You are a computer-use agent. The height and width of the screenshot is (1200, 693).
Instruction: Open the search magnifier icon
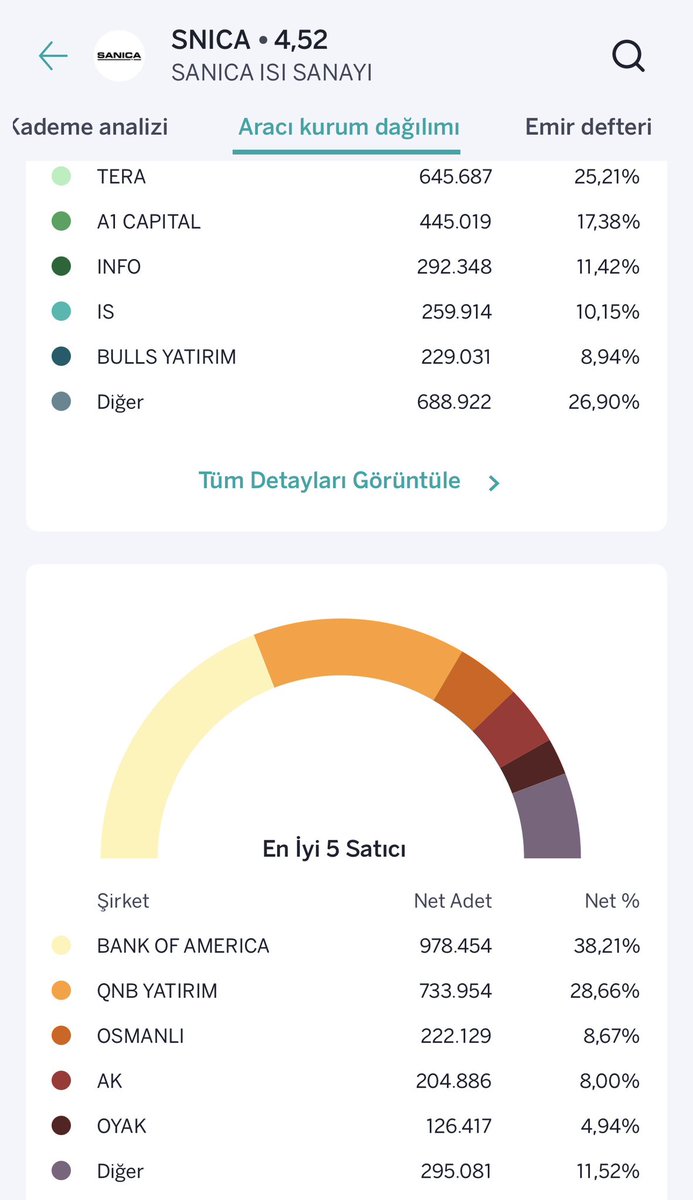628,56
